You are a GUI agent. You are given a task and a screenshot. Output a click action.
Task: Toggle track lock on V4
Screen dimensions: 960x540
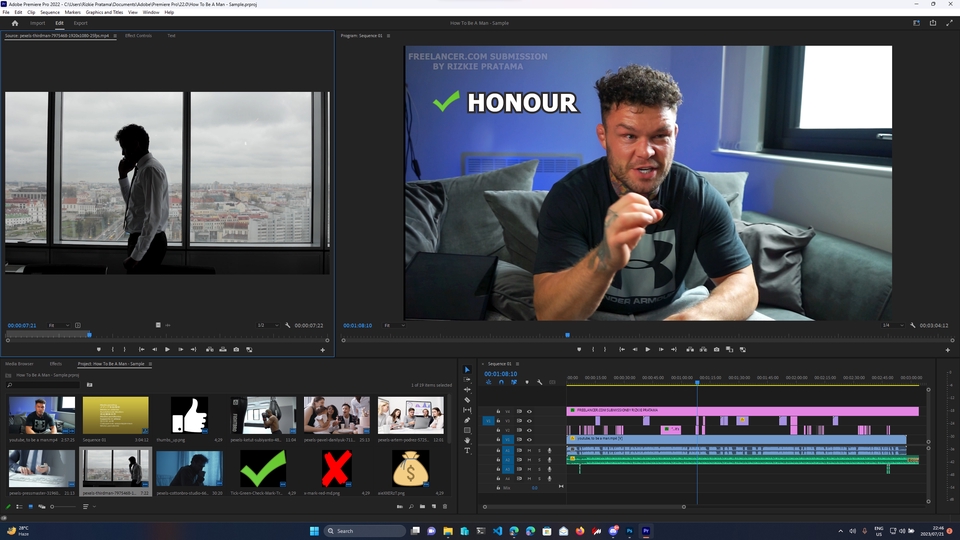(498, 411)
